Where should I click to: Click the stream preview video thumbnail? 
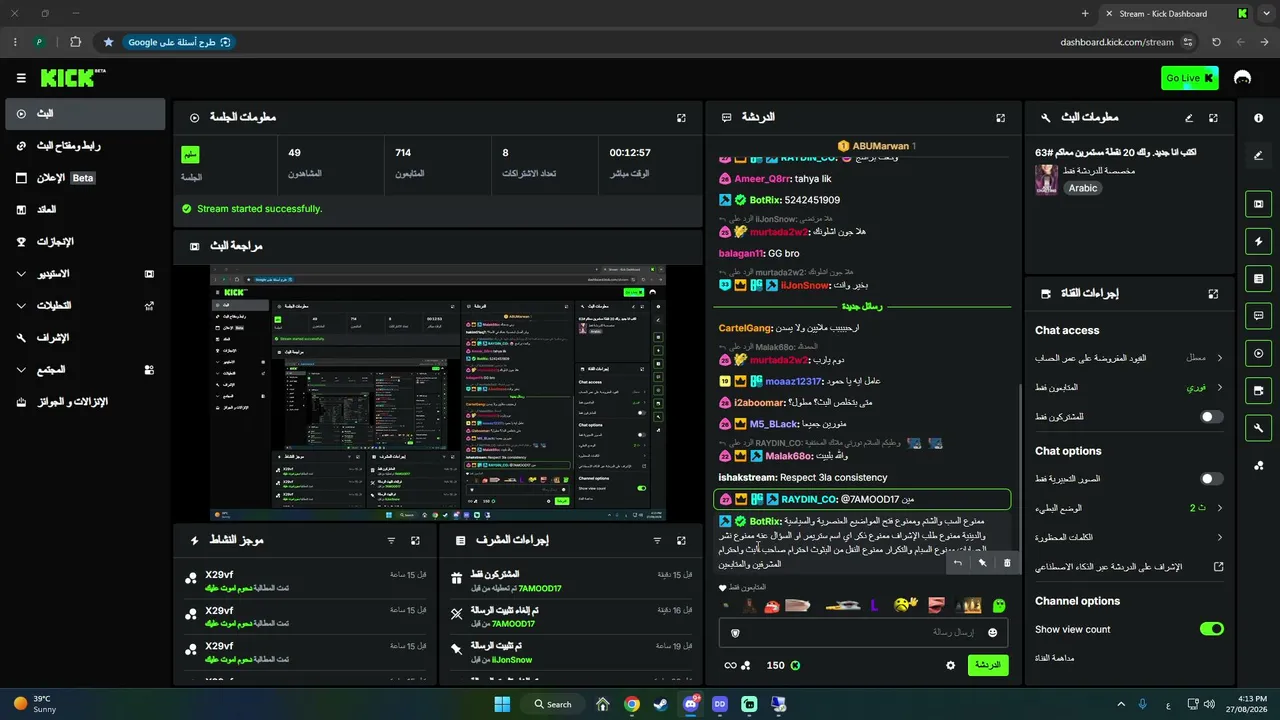click(440, 393)
